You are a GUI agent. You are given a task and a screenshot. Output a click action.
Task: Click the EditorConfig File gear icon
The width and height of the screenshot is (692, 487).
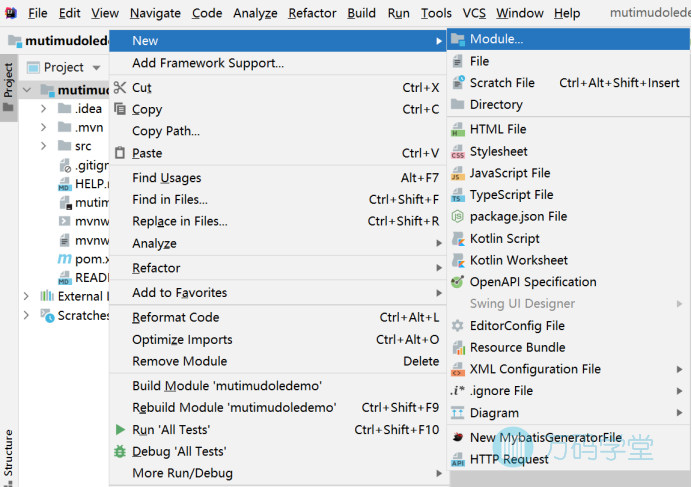click(458, 326)
